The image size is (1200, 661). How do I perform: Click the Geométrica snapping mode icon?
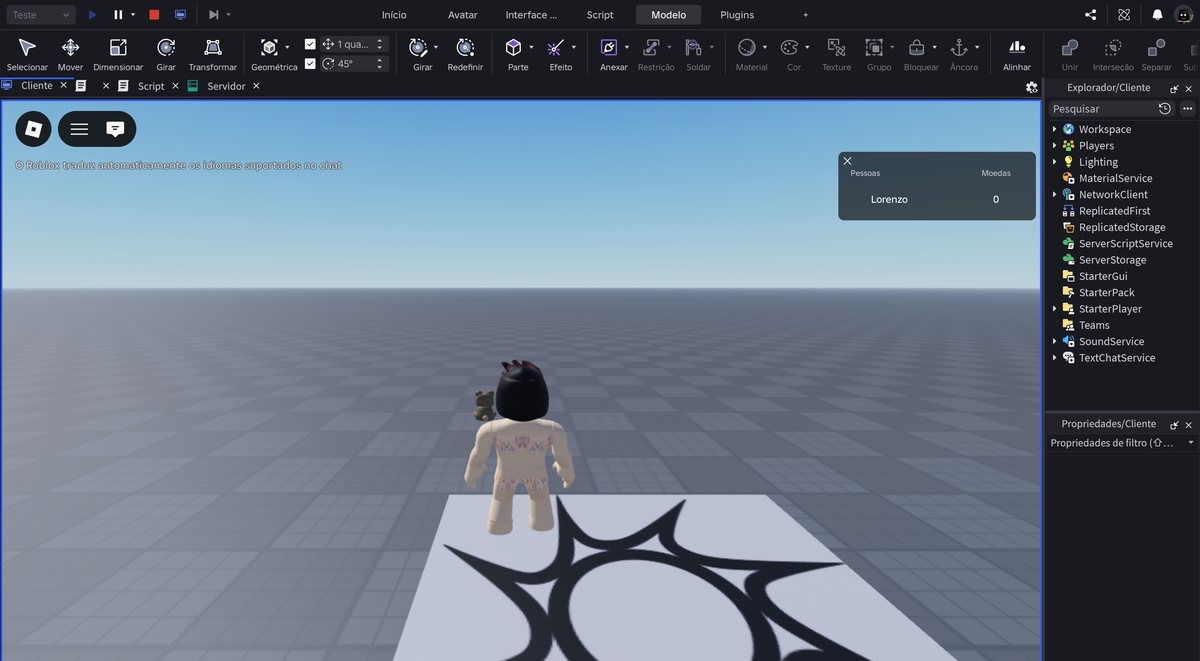(269, 47)
